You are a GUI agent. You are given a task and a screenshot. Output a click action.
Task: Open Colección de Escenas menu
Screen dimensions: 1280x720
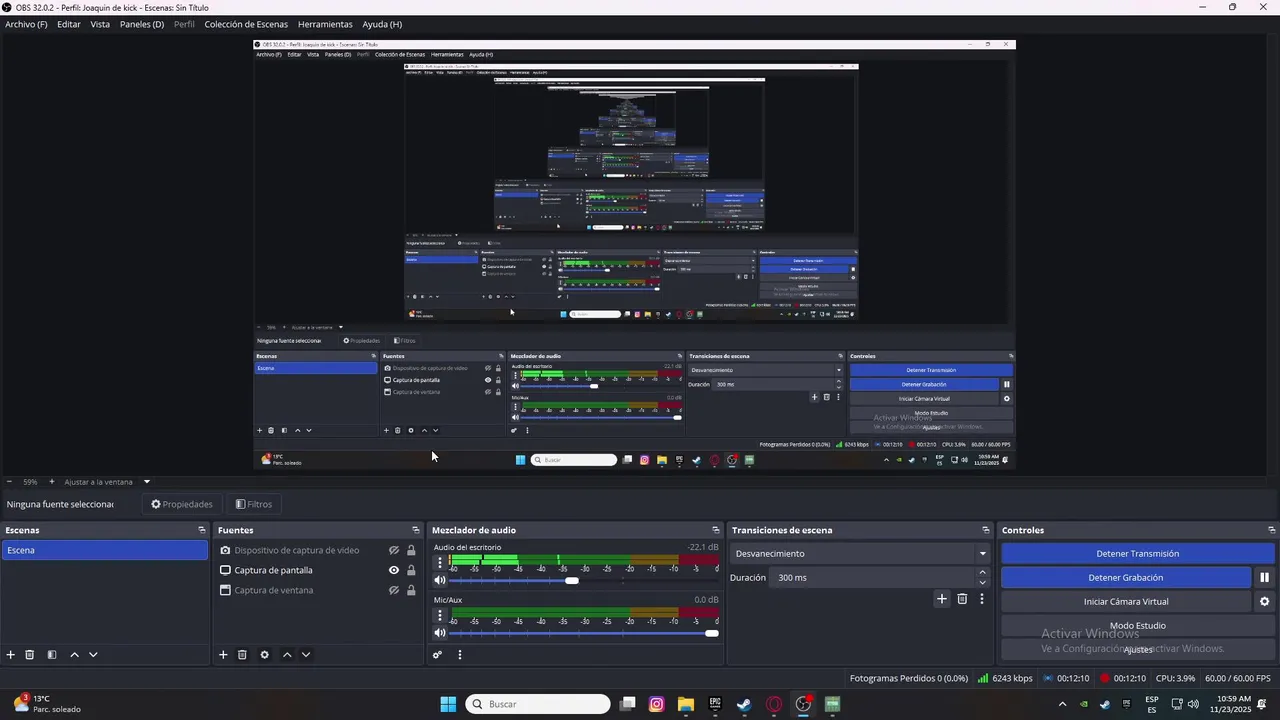246,24
